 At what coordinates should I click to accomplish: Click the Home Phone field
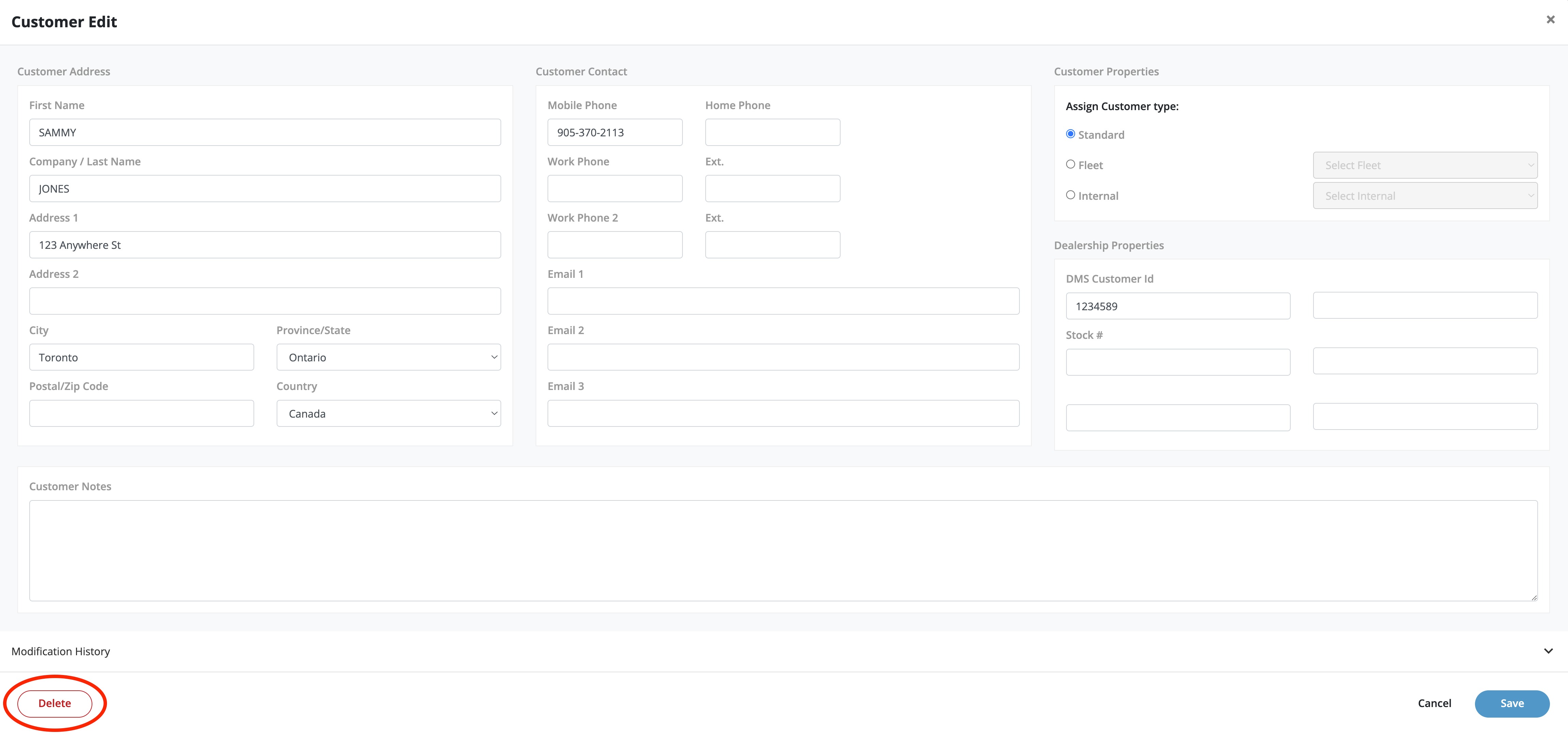coord(772,132)
